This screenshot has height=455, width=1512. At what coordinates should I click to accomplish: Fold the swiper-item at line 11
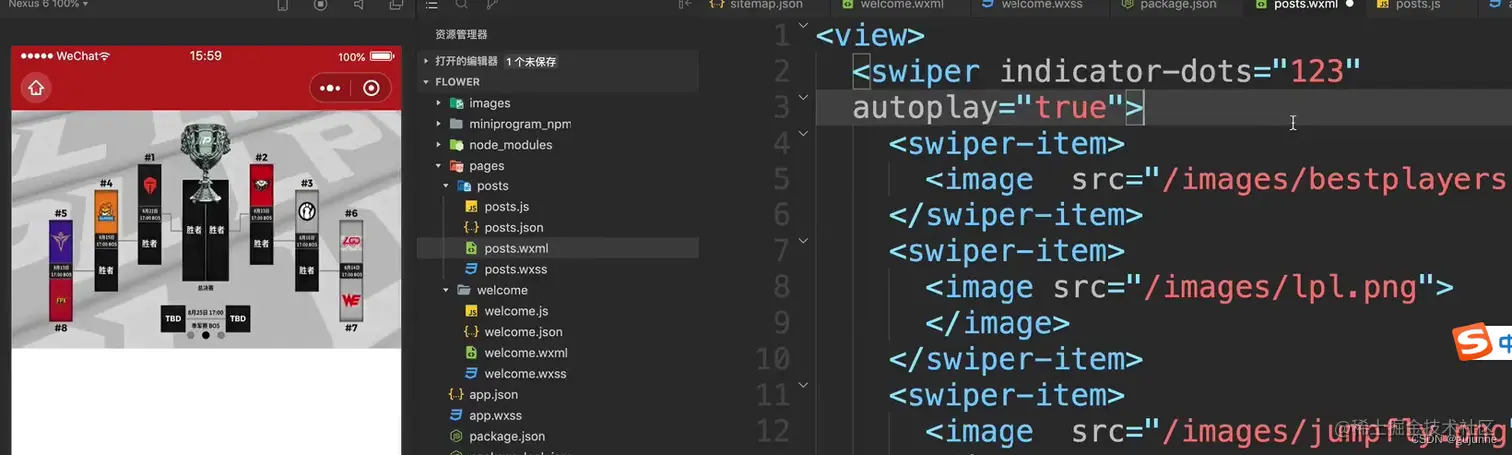(x=803, y=384)
